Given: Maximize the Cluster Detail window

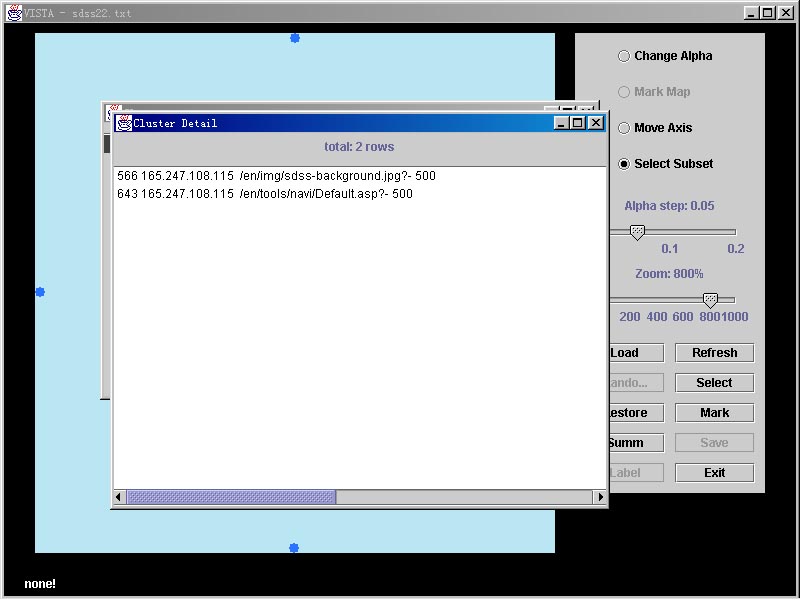Looking at the screenshot, I should point(579,123).
